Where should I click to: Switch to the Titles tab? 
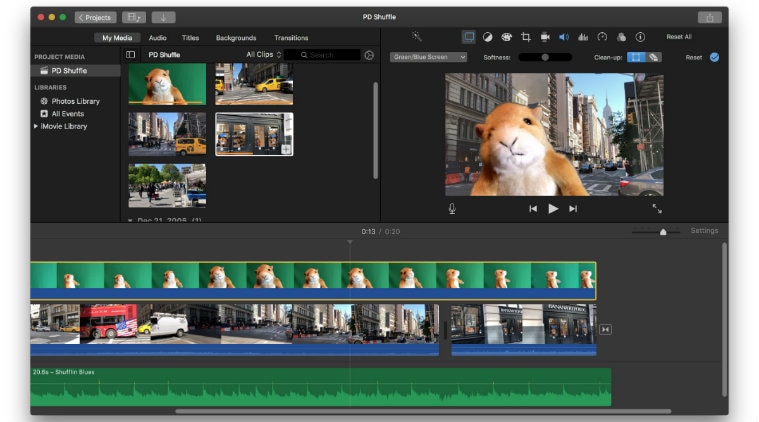191,38
